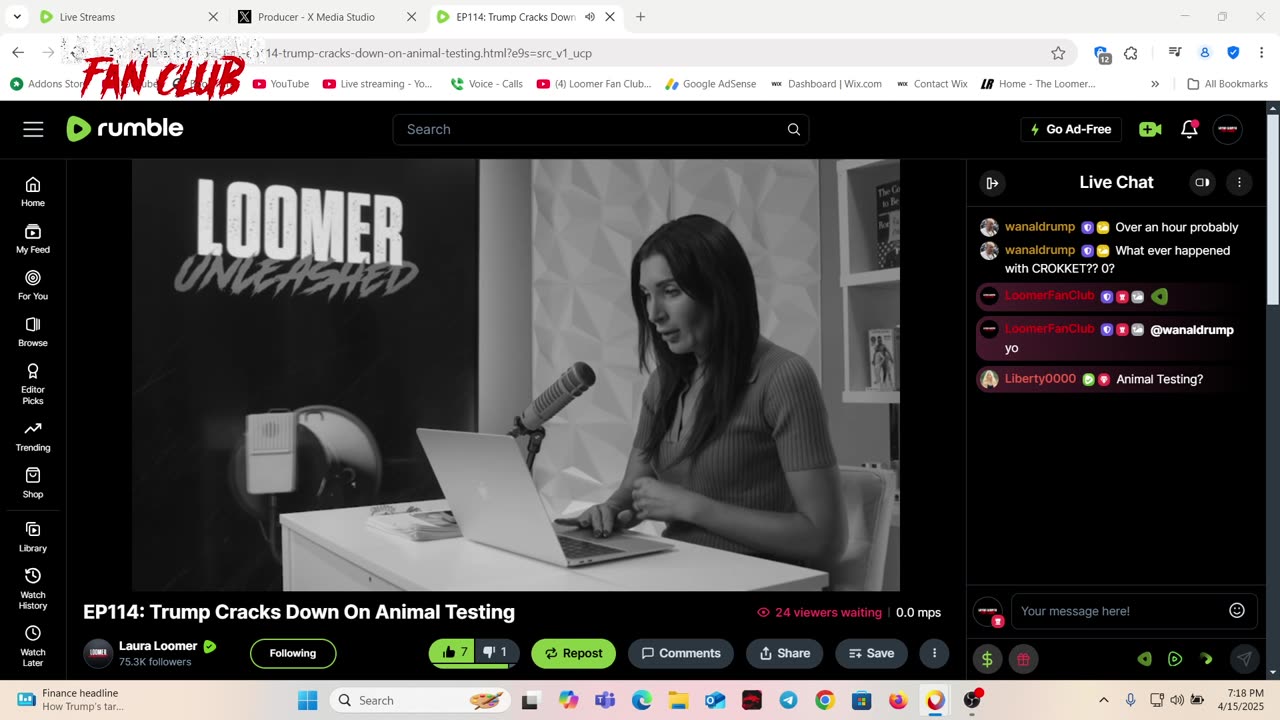Open Telegram from the taskbar
The image size is (1280, 720).
click(x=788, y=700)
